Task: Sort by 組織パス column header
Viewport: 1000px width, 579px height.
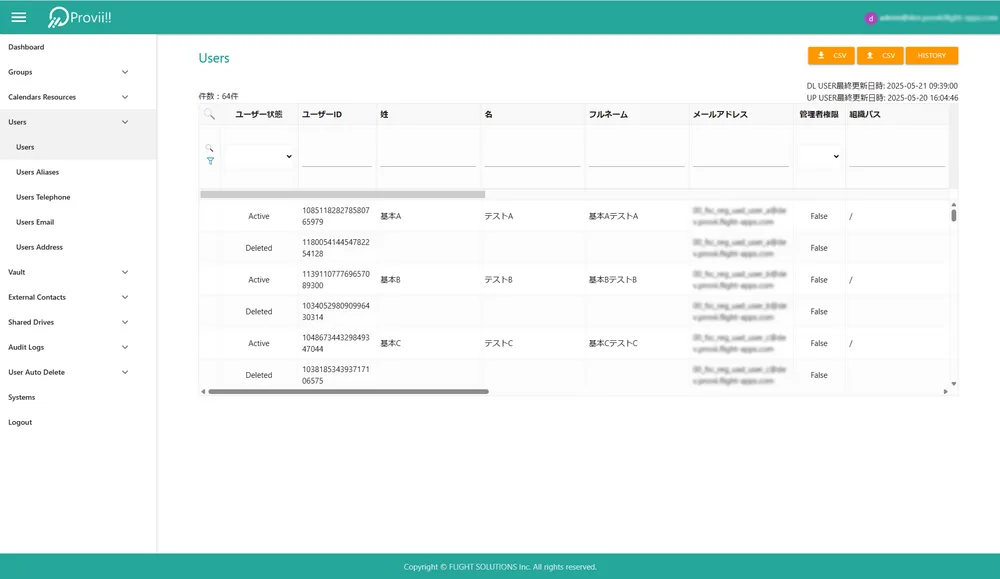Action: coord(865,114)
